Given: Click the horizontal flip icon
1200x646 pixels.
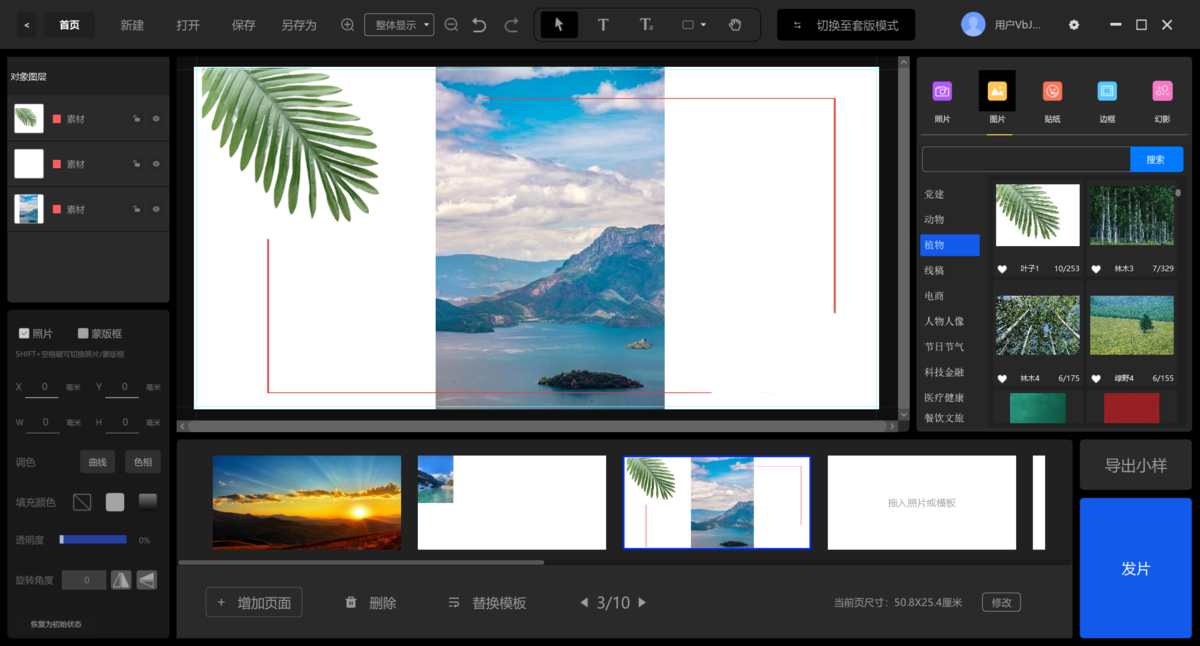Looking at the screenshot, I should pyautogui.click(x=121, y=580).
